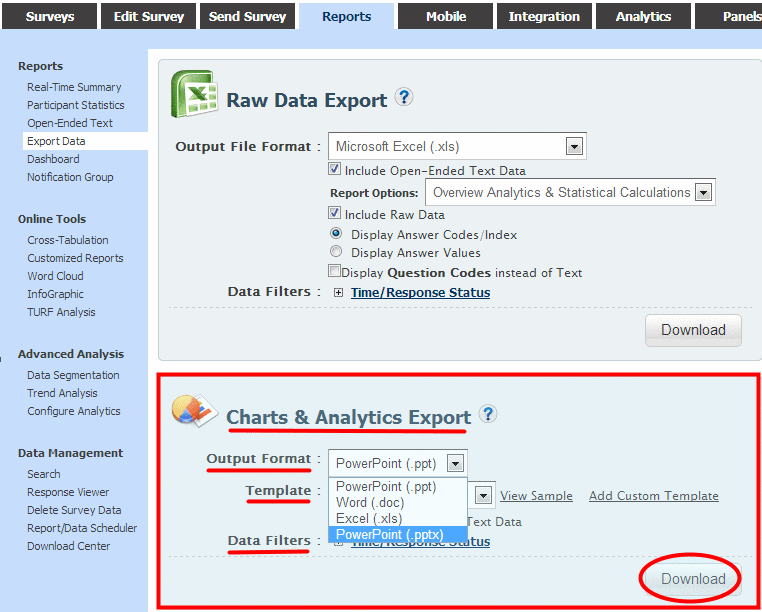Click the help icon next to Raw Data Export
762x612 pixels.
tap(404, 97)
